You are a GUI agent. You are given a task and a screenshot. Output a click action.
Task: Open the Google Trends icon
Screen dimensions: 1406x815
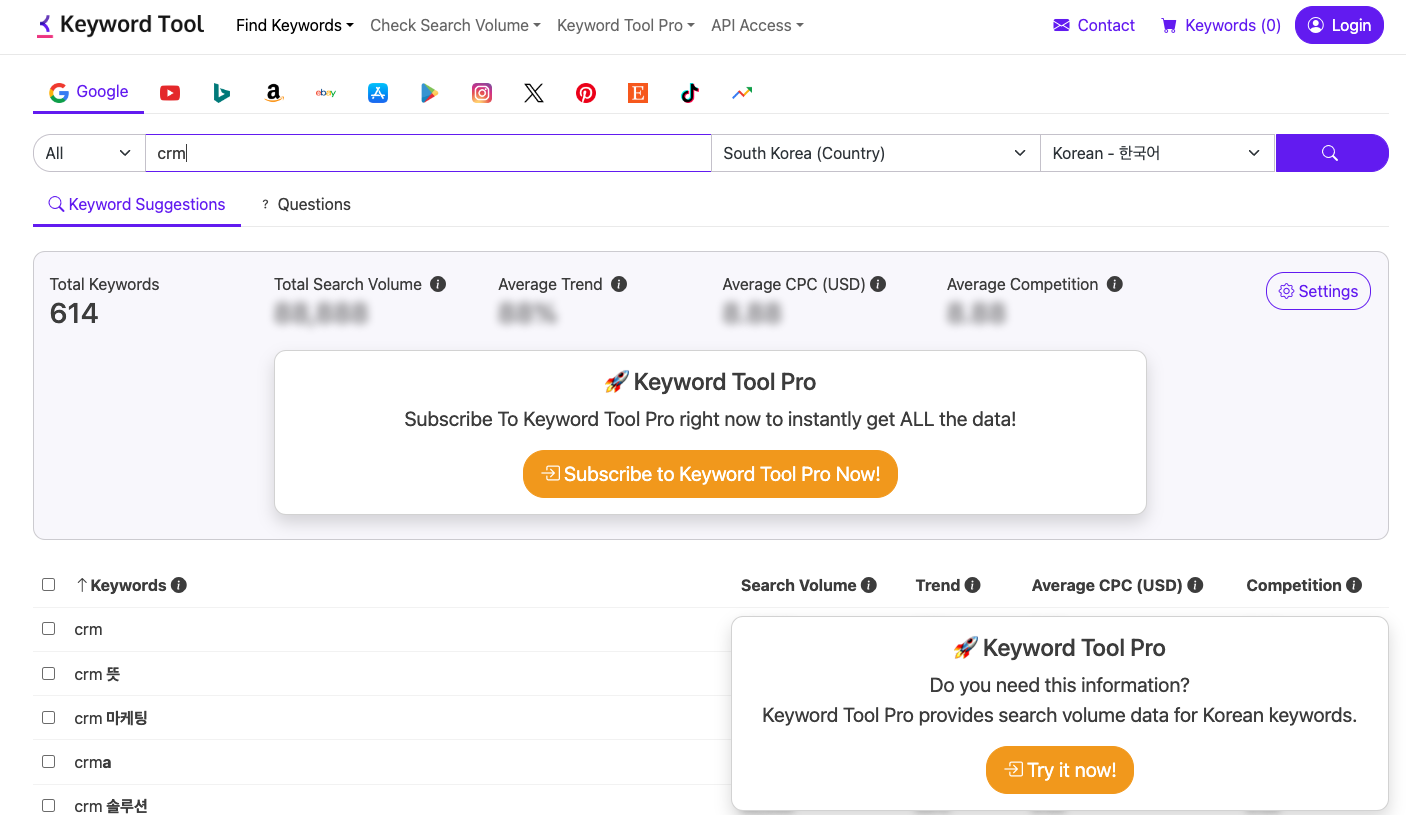point(742,92)
